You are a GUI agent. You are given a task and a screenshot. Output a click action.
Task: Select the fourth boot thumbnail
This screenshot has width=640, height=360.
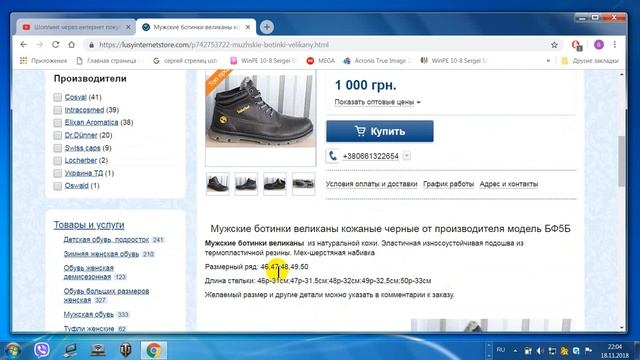[303, 184]
